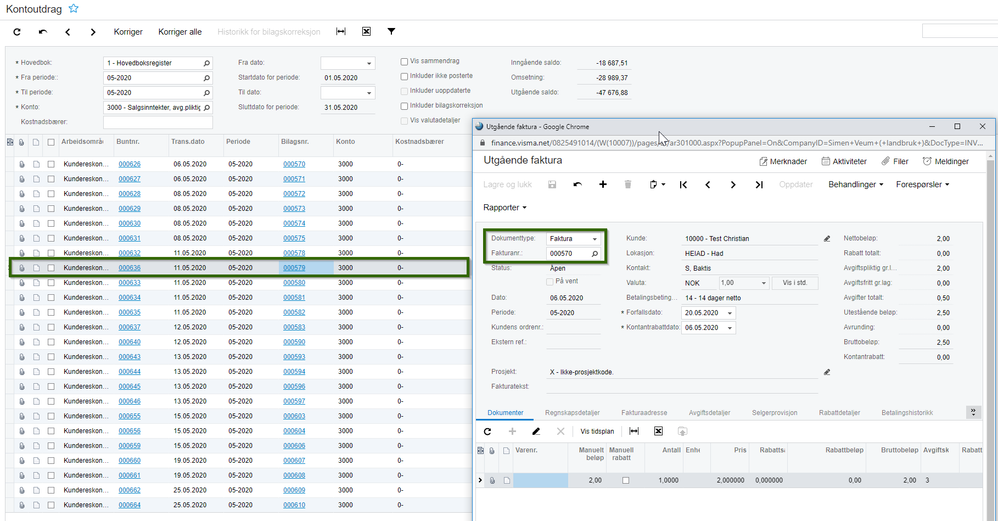This screenshot has width=998, height=521.
Task: Click the favorite star next to Kontoutdrag
Action: tap(74, 9)
